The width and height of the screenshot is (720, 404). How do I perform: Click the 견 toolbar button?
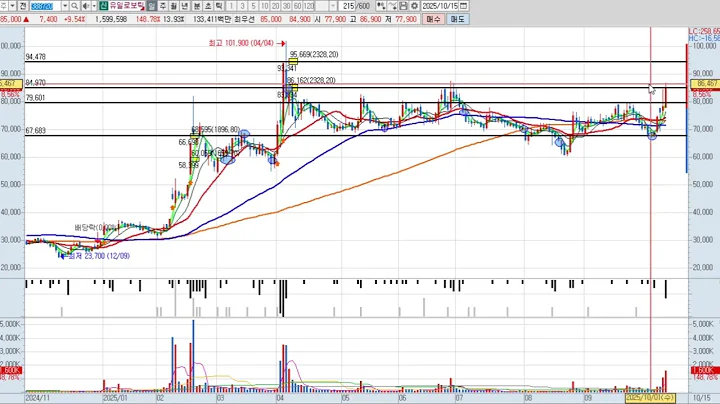pyautogui.click(x=23, y=6)
